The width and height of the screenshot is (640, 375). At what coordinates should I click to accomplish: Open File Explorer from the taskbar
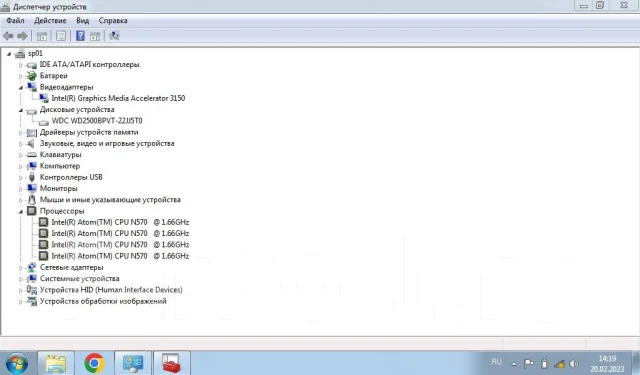point(56,363)
